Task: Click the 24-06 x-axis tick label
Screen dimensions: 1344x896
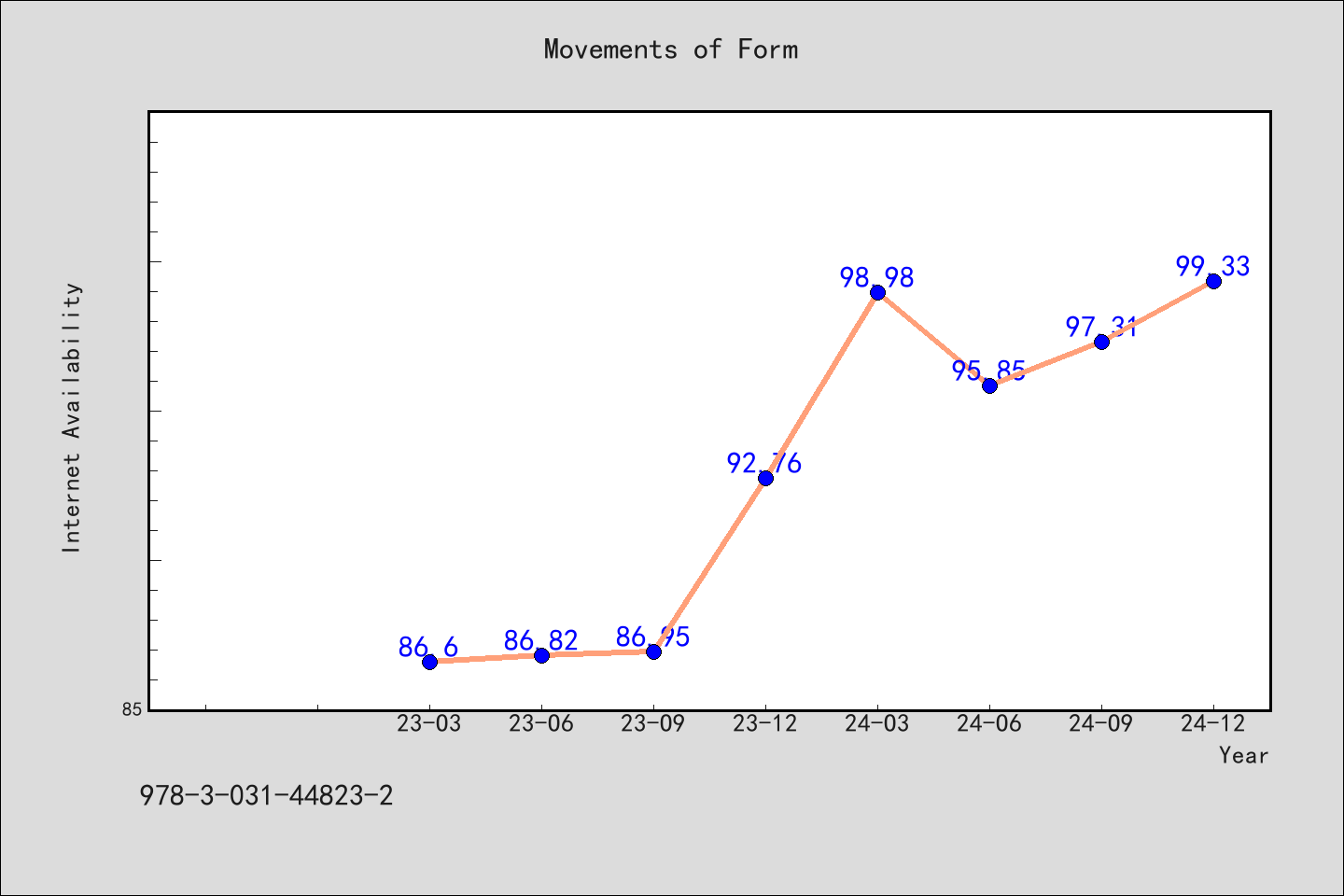Action: (x=989, y=724)
